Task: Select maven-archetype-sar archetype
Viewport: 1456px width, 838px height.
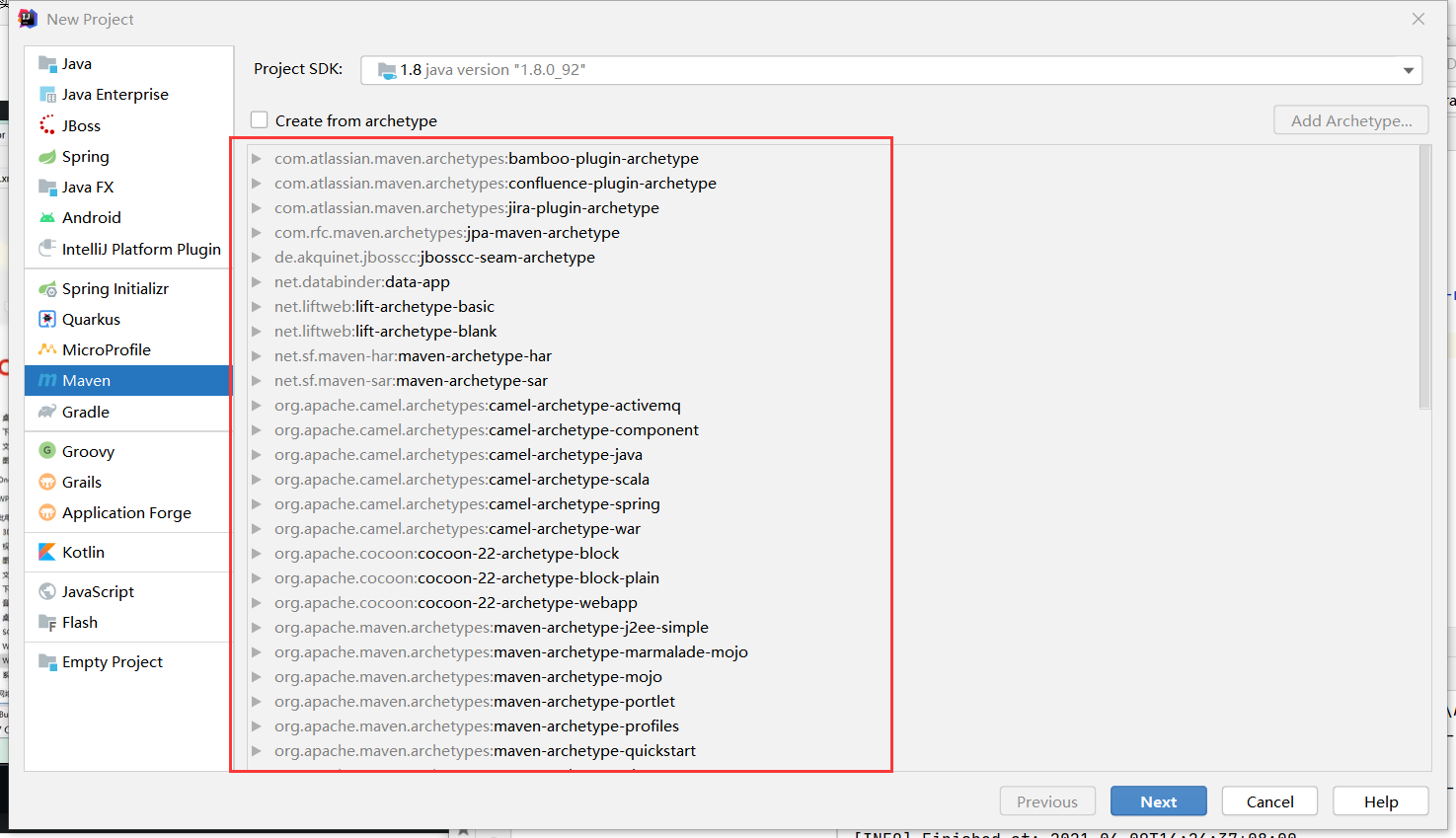Action: 411,380
